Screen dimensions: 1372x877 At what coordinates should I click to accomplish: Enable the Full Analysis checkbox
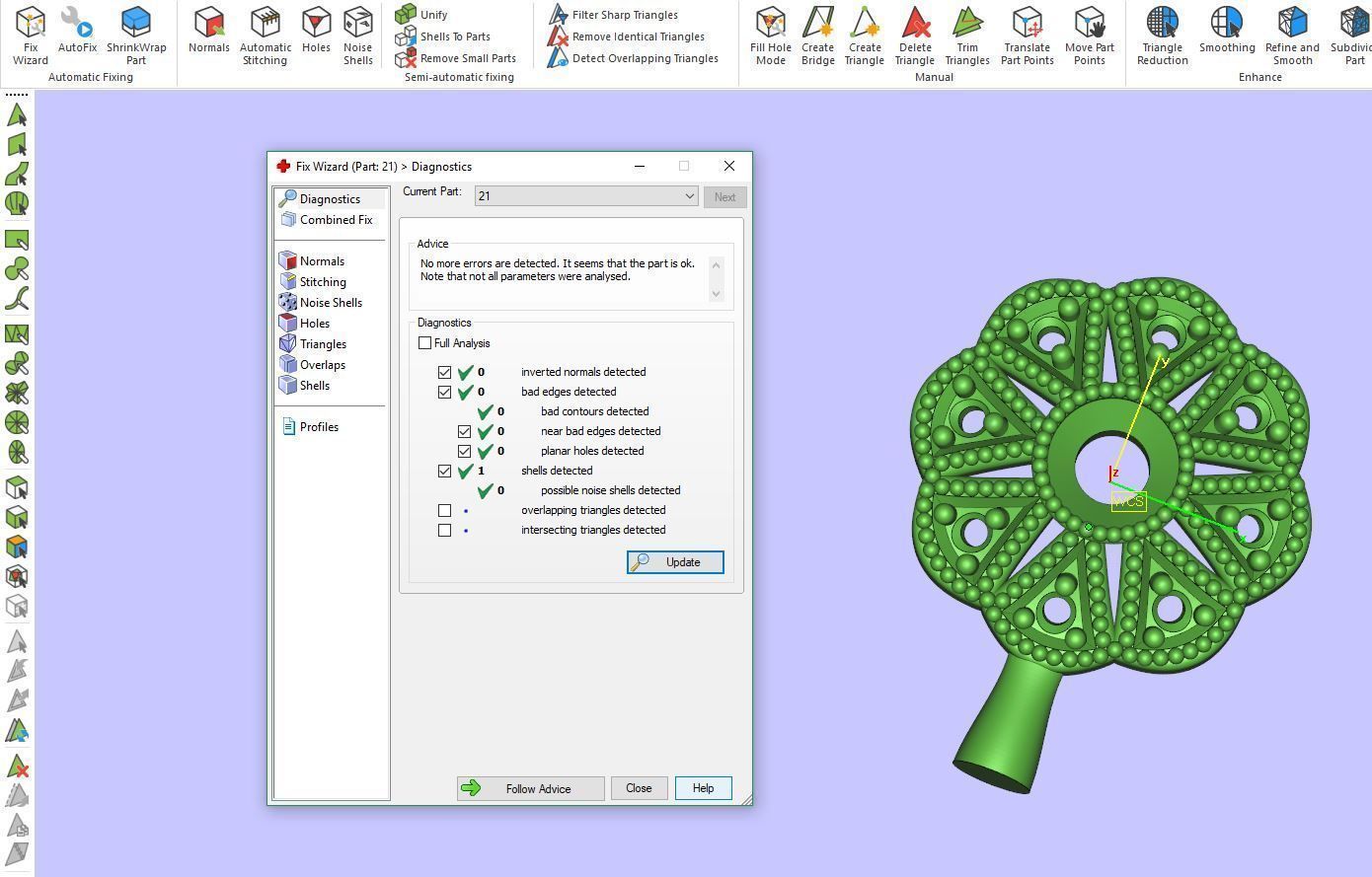point(425,343)
